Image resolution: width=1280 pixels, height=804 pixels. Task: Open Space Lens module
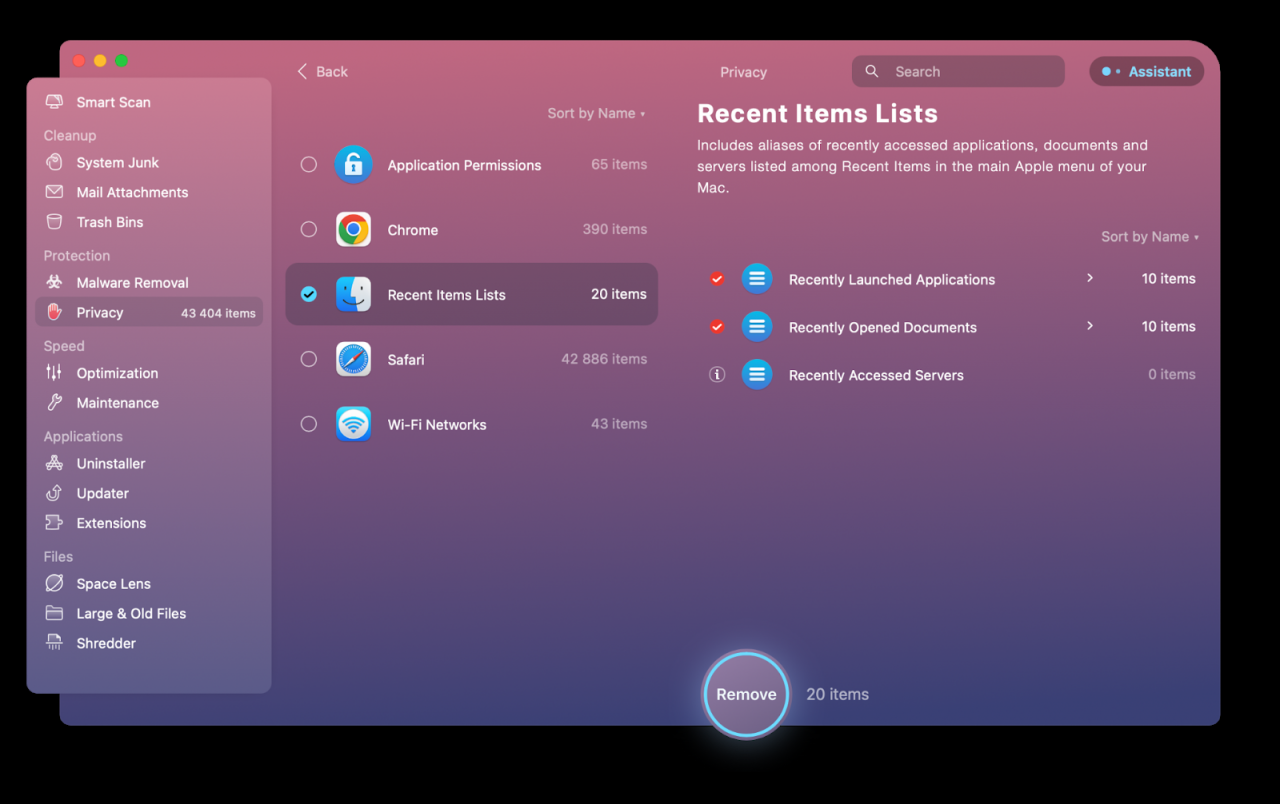[x=149, y=583]
